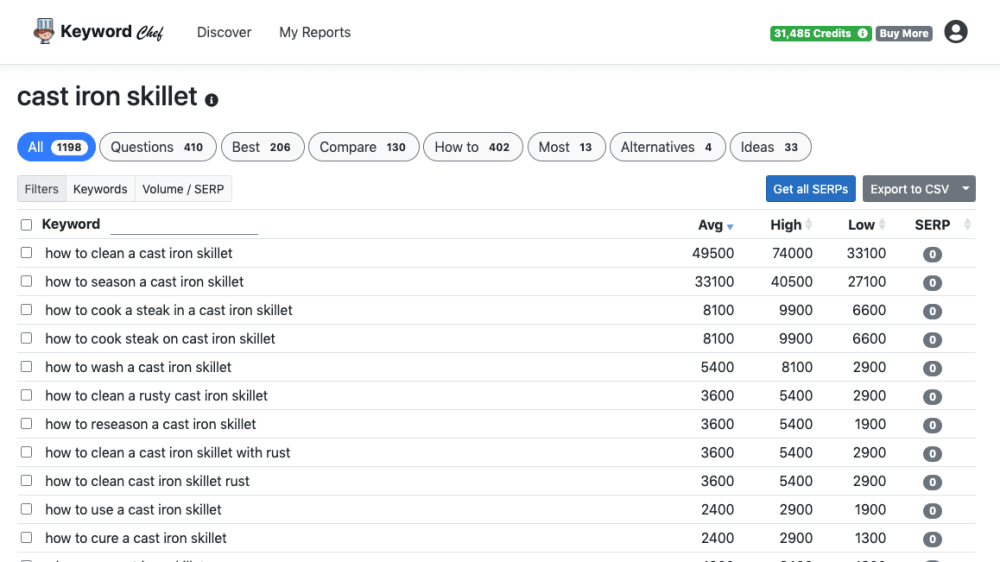Image resolution: width=1000 pixels, height=562 pixels.
Task: Check the box for how to reseason a cast iron skillet
Action: click(x=26, y=424)
